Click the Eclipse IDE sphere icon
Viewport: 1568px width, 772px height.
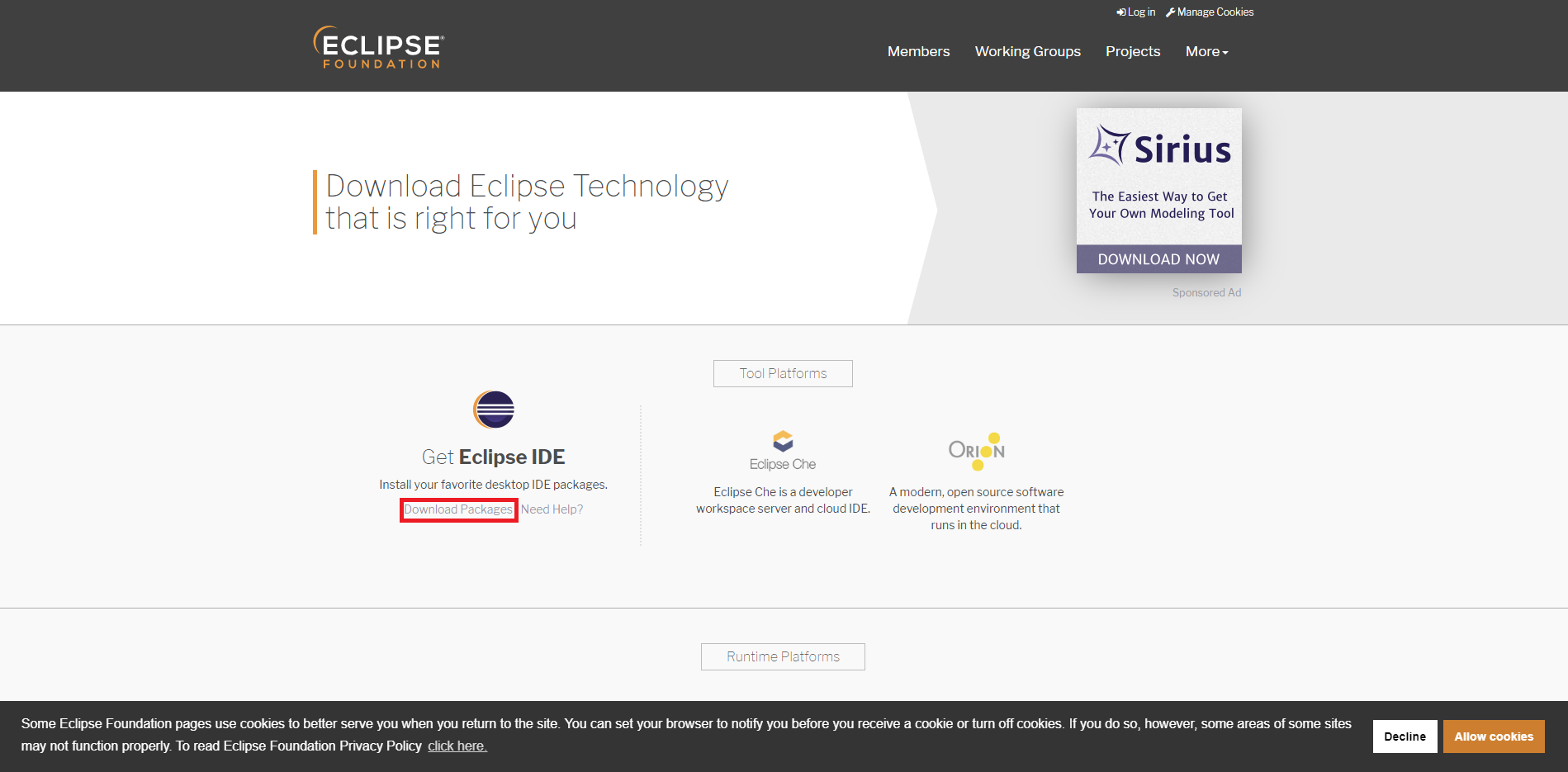click(x=494, y=410)
